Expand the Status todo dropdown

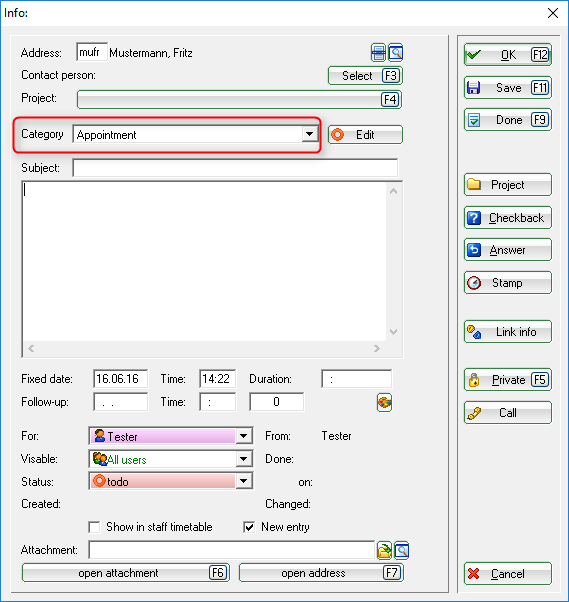coord(243,481)
